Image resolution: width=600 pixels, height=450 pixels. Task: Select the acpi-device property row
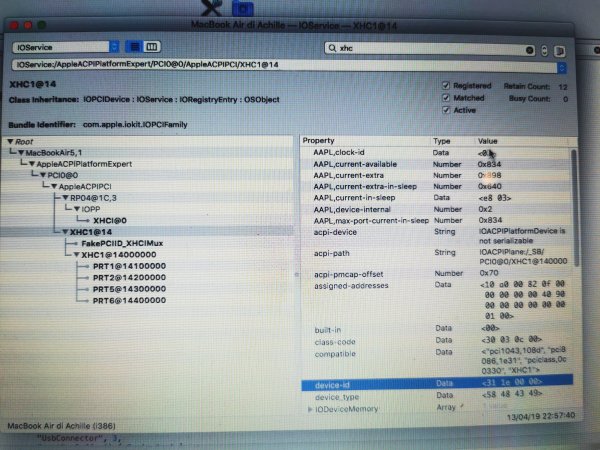435,236
